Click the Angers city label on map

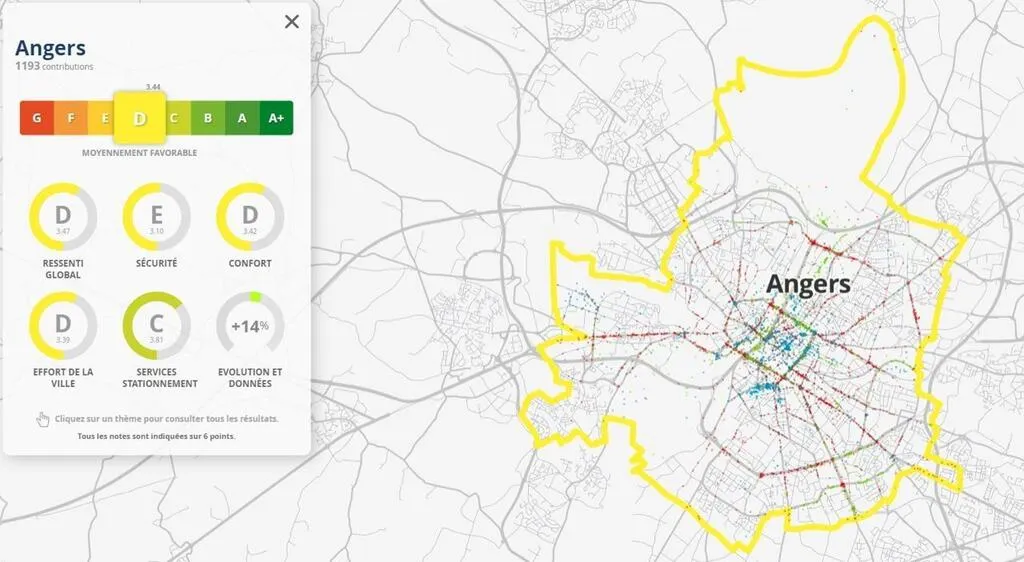coord(808,285)
